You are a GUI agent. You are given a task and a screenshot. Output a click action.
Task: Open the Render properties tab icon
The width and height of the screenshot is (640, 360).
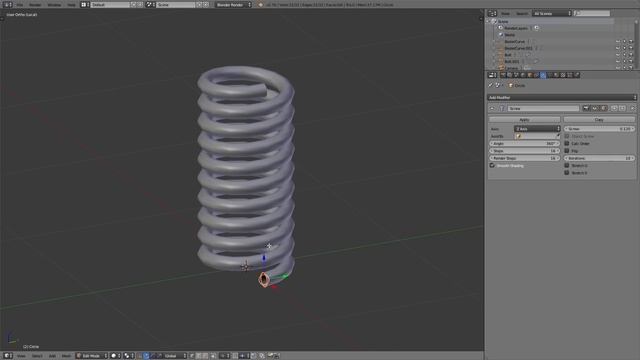click(x=503, y=75)
